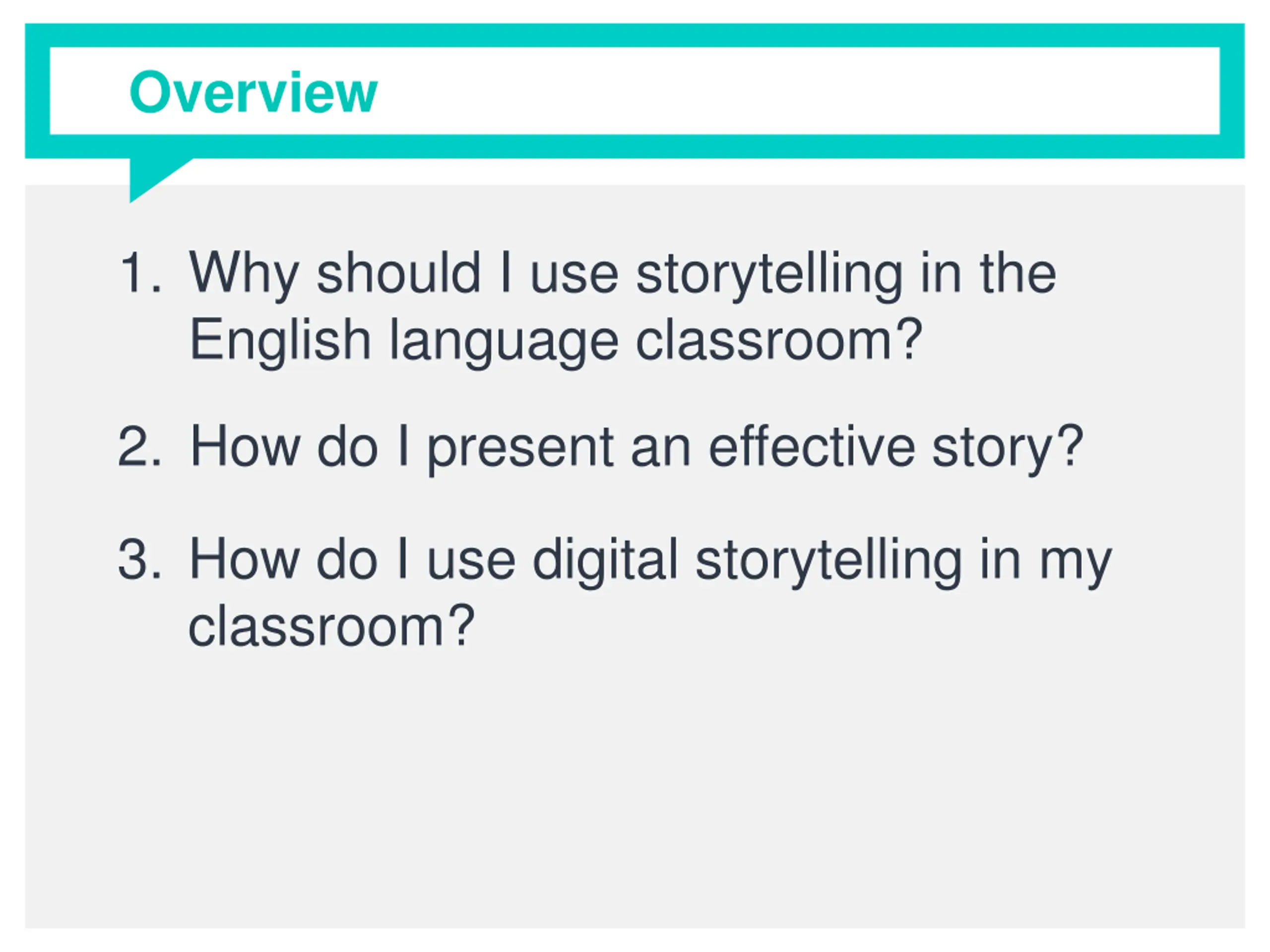Select the word Why in item one
The height and width of the screenshot is (952, 1270).
tap(244, 276)
